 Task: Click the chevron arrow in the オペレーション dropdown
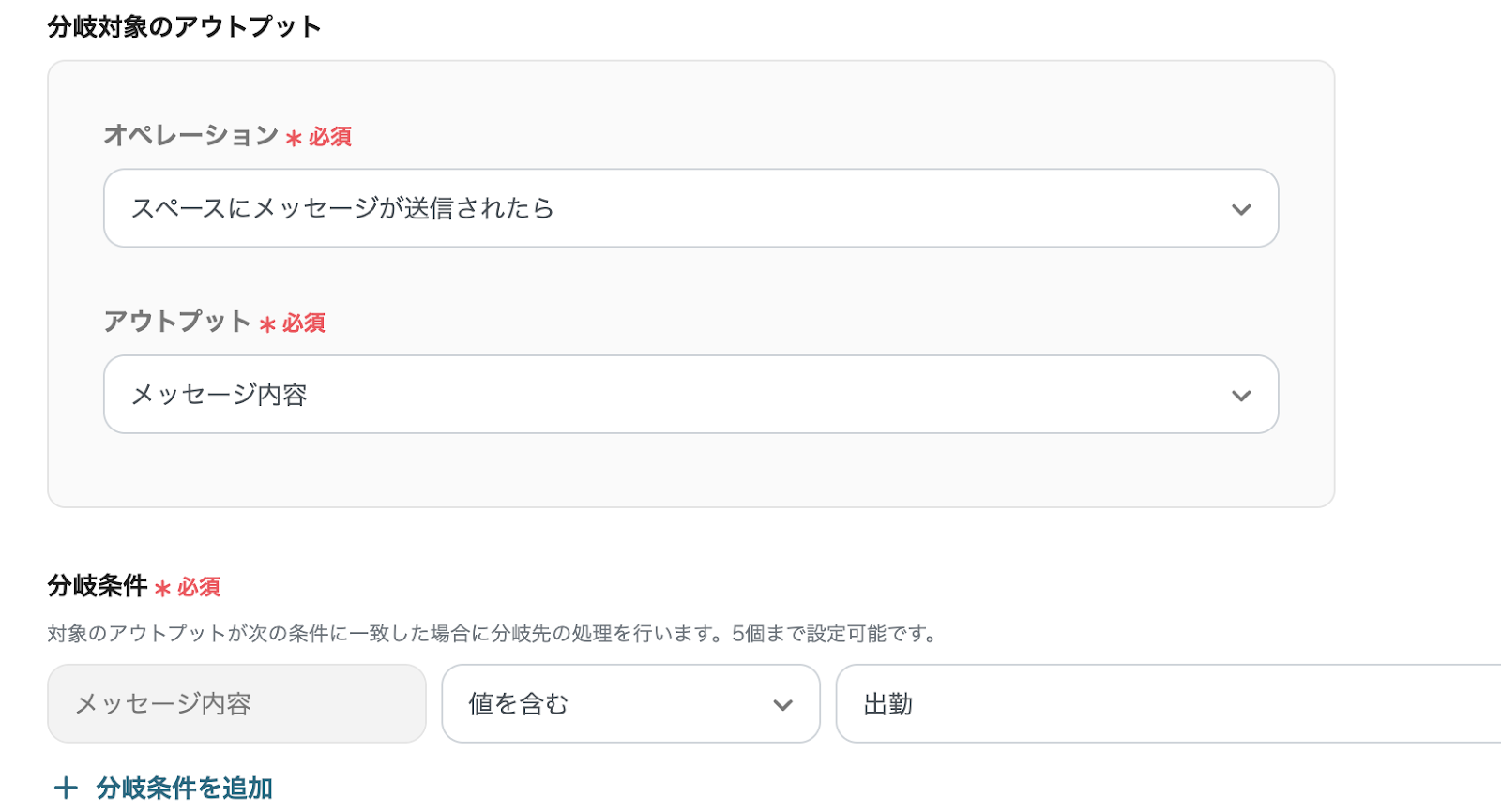pyautogui.click(x=1241, y=209)
